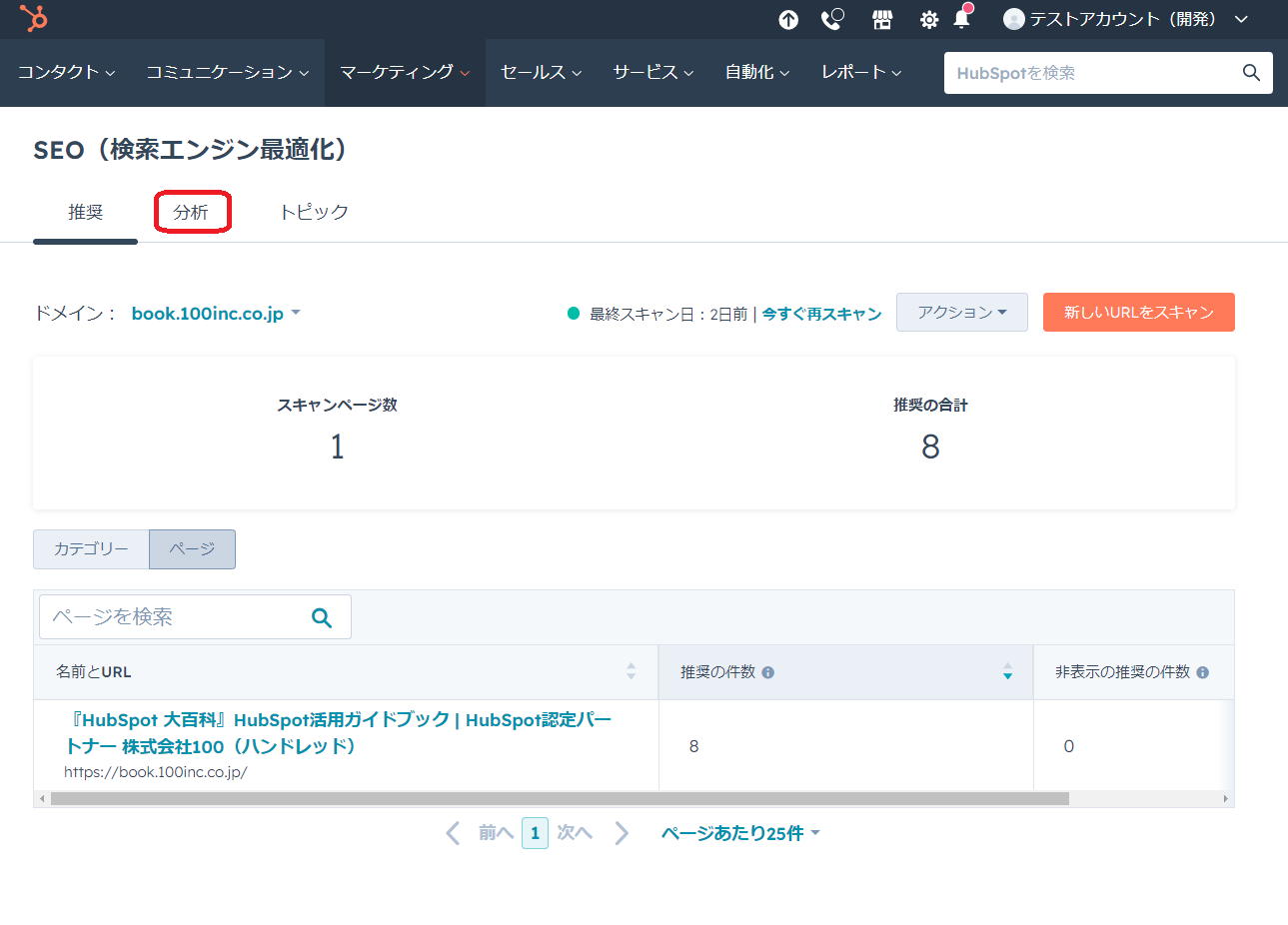Focus the ページを検索 field
The height and width of the screenshot is (925, 1288).
click(195, 617)
